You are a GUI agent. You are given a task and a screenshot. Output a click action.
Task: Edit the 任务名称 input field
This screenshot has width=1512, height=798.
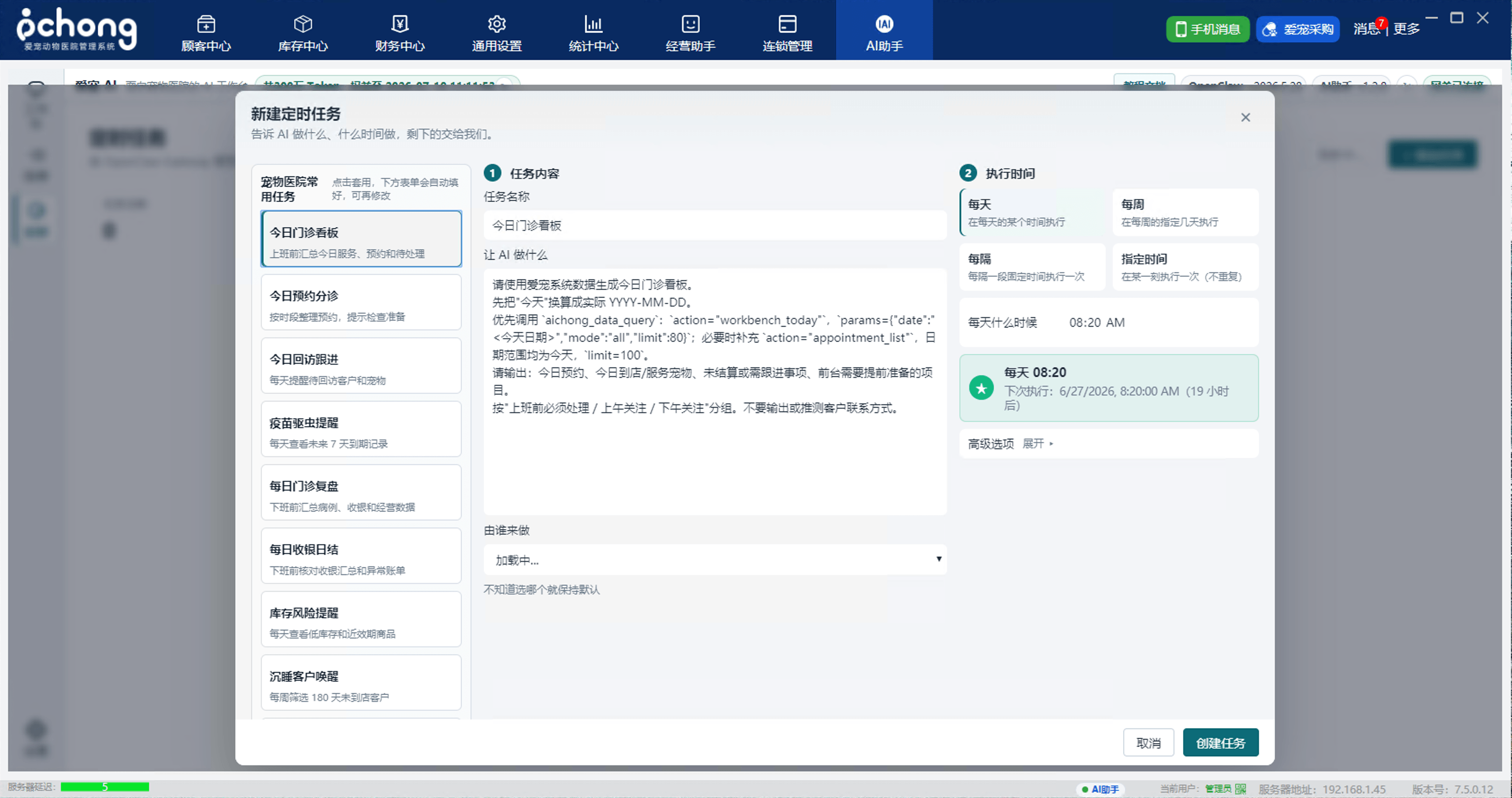tap(715, 225)
